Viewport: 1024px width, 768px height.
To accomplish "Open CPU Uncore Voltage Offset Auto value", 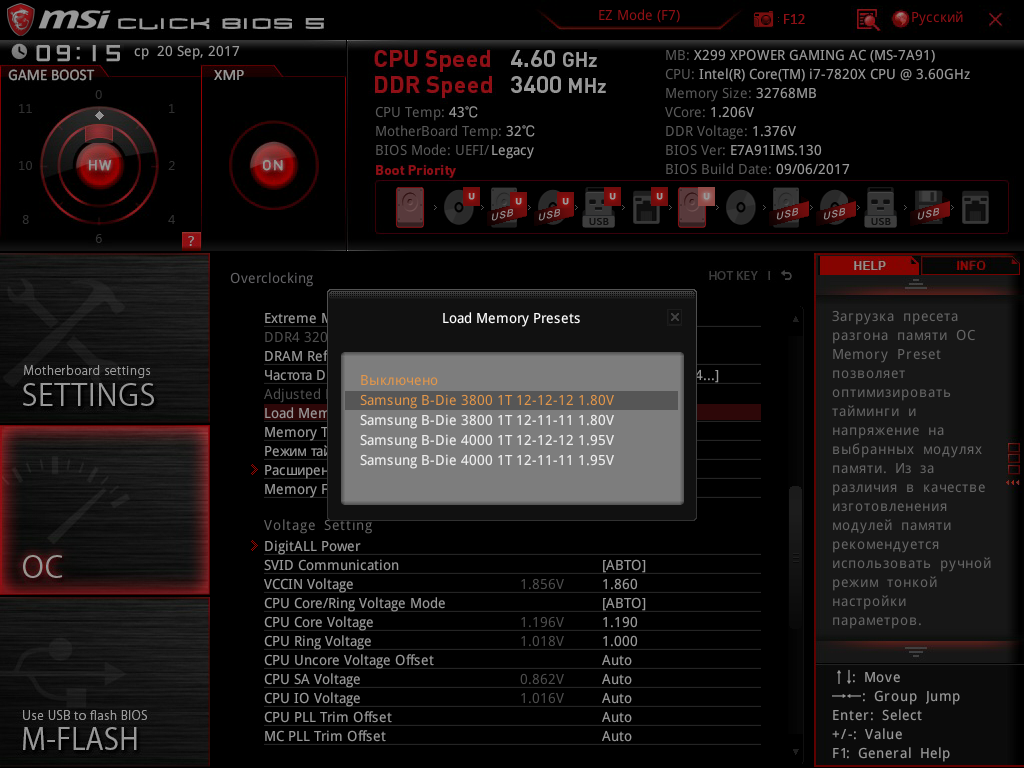I will (x=616, y=660).
